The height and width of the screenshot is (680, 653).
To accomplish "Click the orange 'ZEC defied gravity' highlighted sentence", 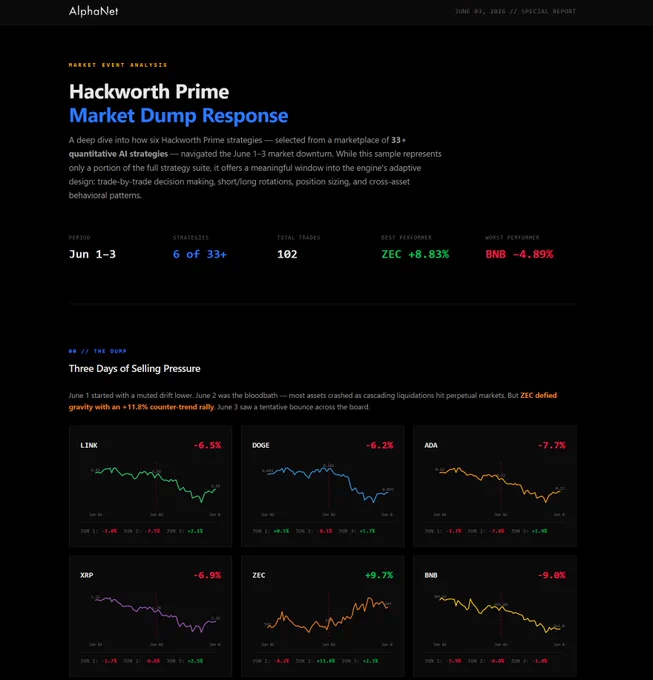I will pos(313,401).
